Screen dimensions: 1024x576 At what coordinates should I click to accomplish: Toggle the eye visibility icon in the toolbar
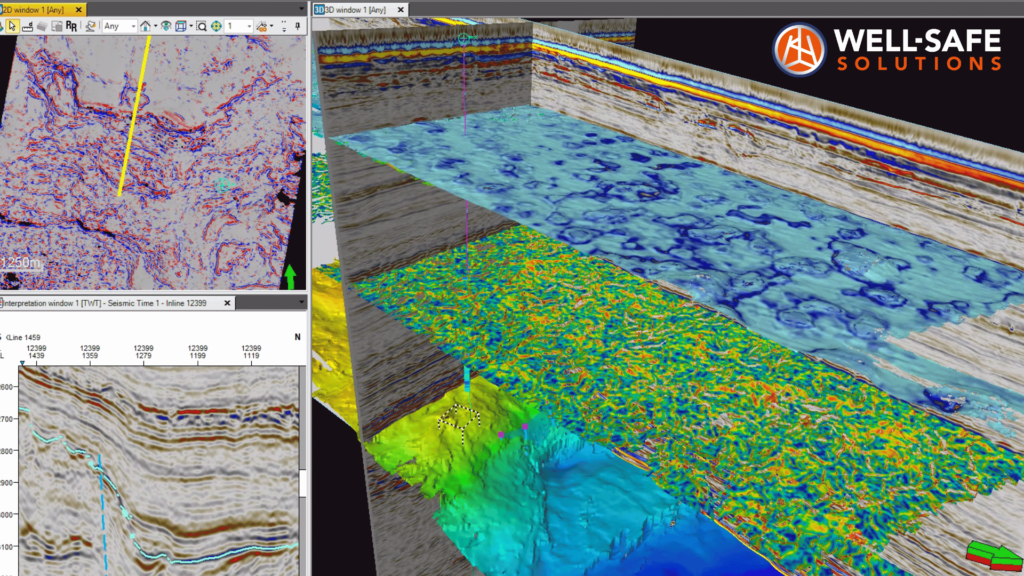(x=165, y=28)
